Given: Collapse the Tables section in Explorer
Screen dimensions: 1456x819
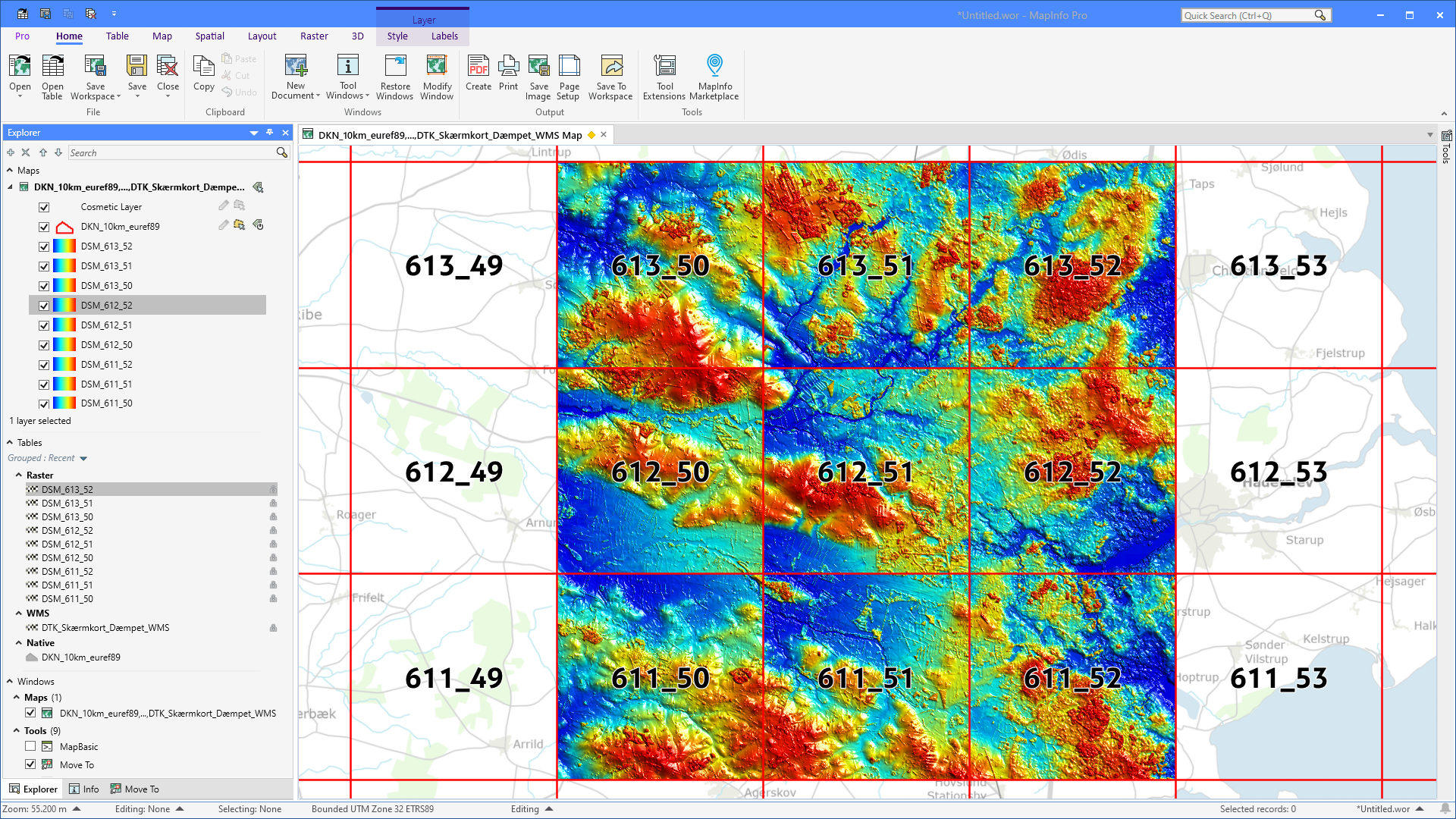Looking at the screenshot, I should click(x=10, y=442).
